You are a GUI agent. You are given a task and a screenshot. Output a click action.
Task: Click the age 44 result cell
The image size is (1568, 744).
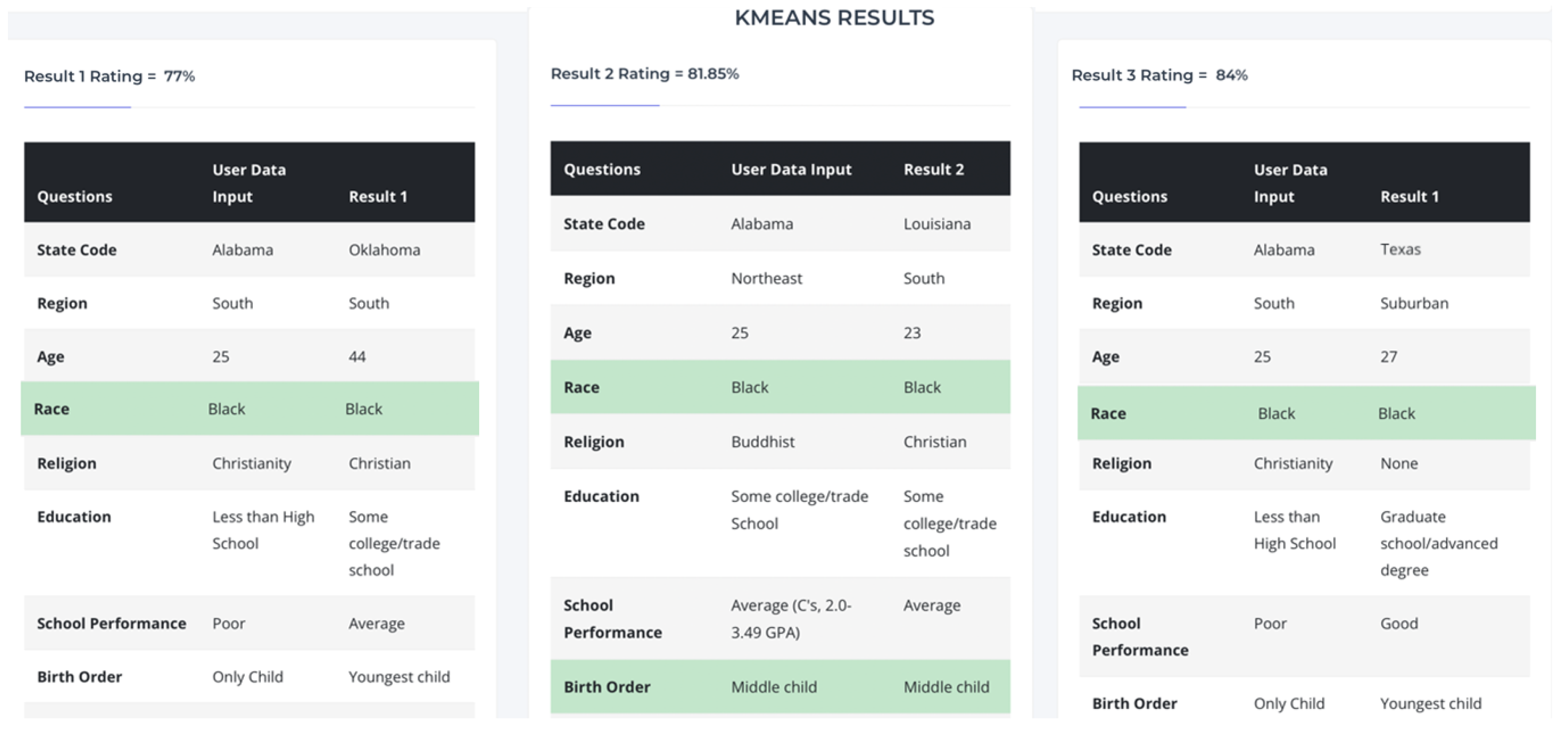tap(358, 356)
